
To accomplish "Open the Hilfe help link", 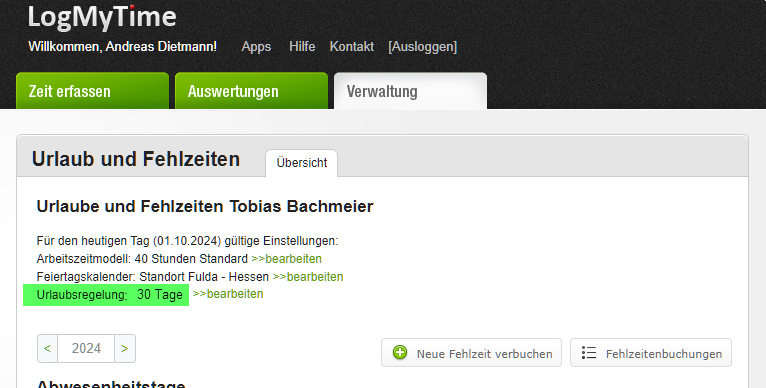I will point(302,47).
